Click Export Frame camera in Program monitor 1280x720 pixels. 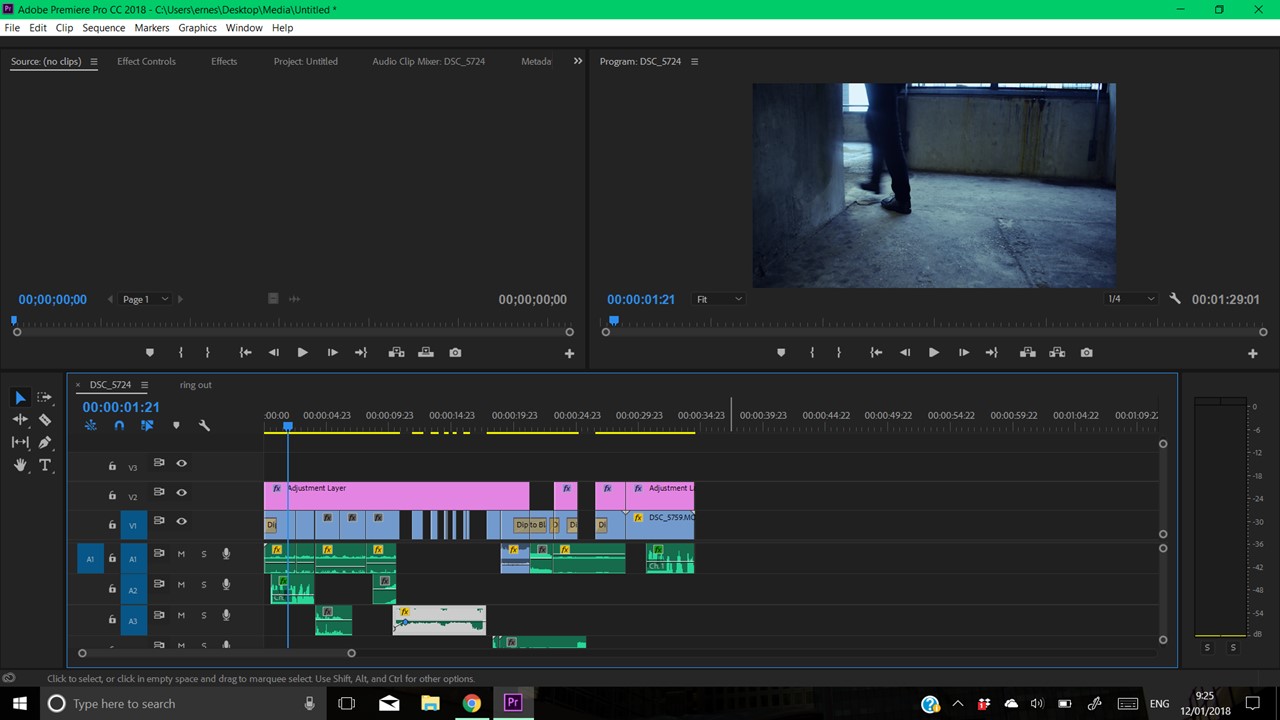point(1087,353)
